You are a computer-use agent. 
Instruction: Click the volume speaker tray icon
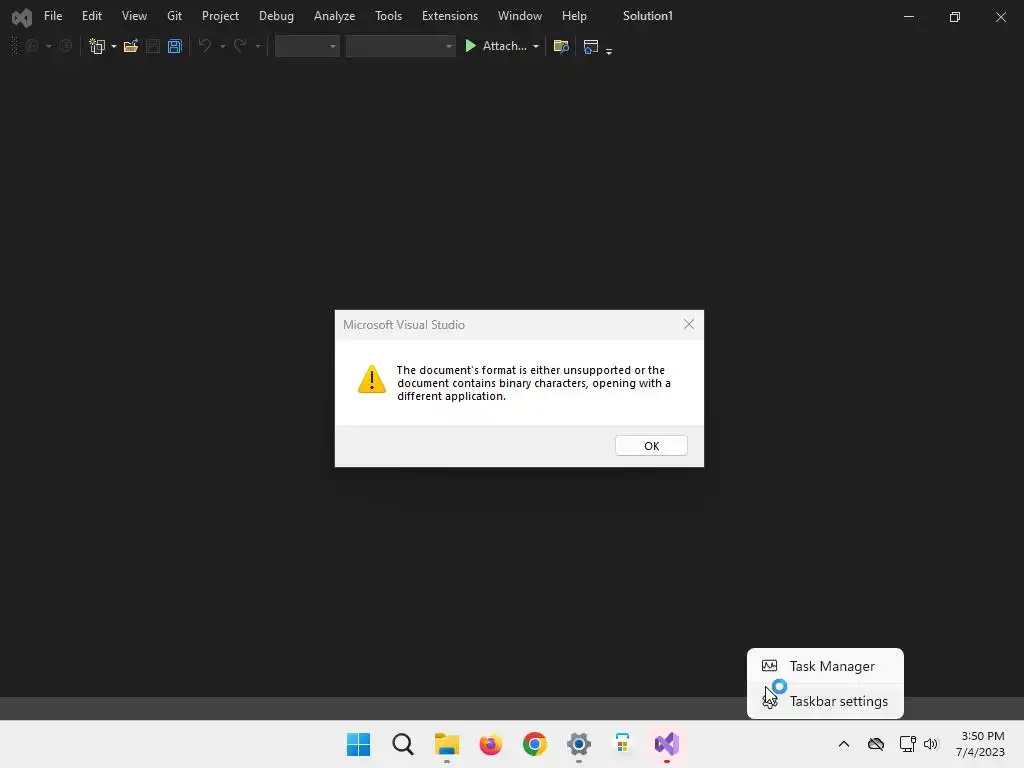pyautogui.click(x=931, y=744)
